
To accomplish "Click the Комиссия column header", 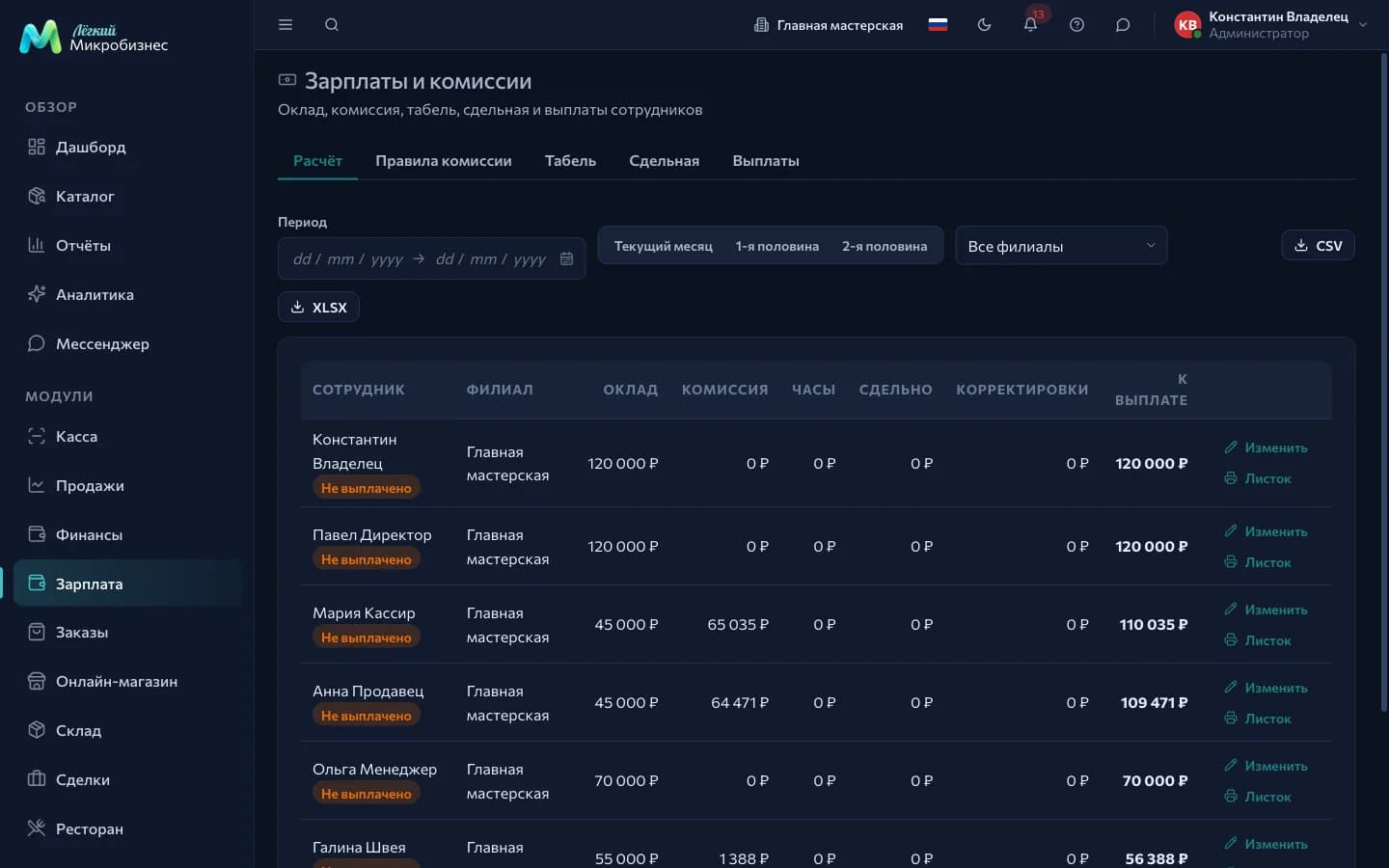I will tap(725, 390).
